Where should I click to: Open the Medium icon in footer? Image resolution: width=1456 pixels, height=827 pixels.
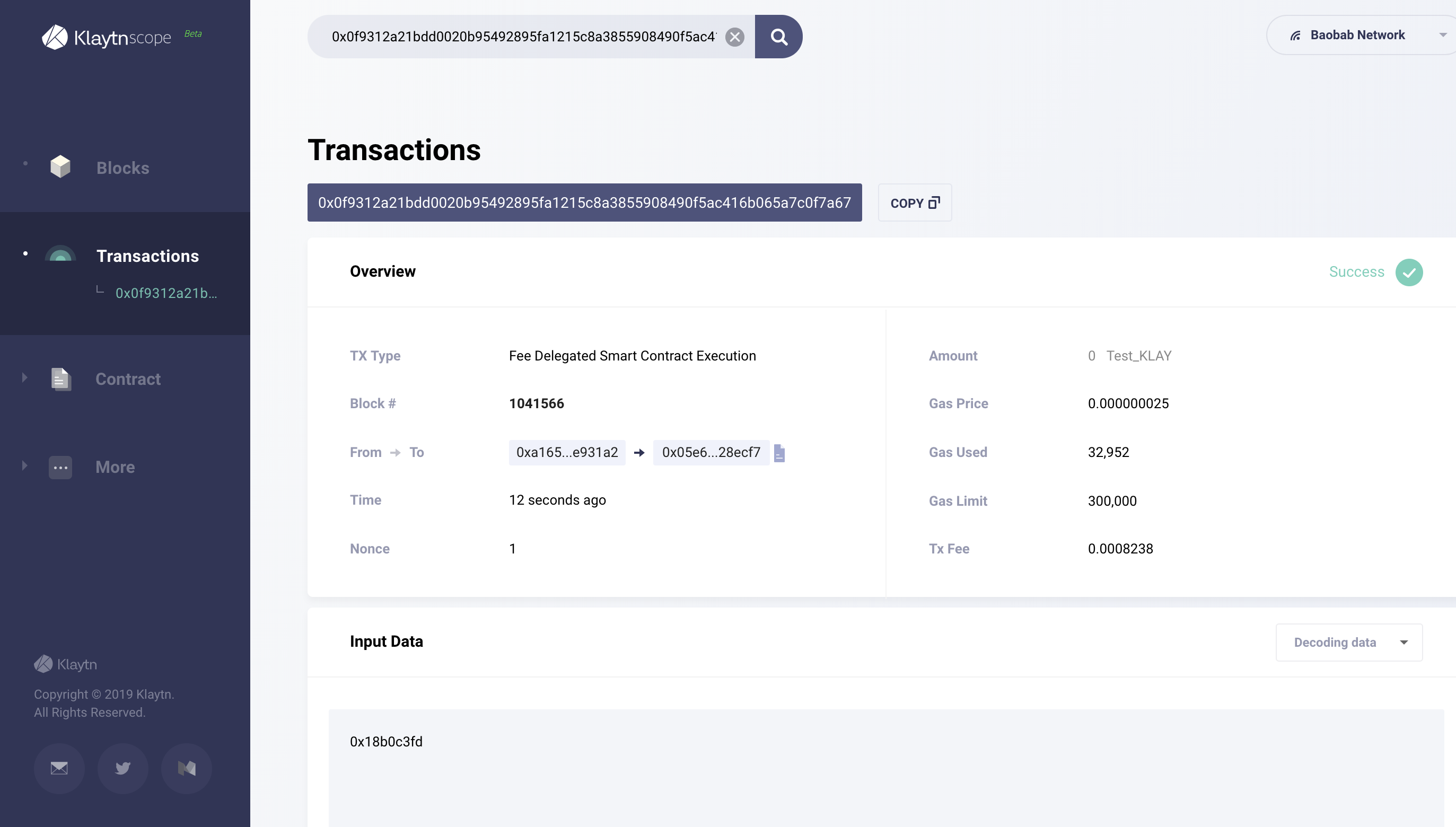[x=186, y=768]
